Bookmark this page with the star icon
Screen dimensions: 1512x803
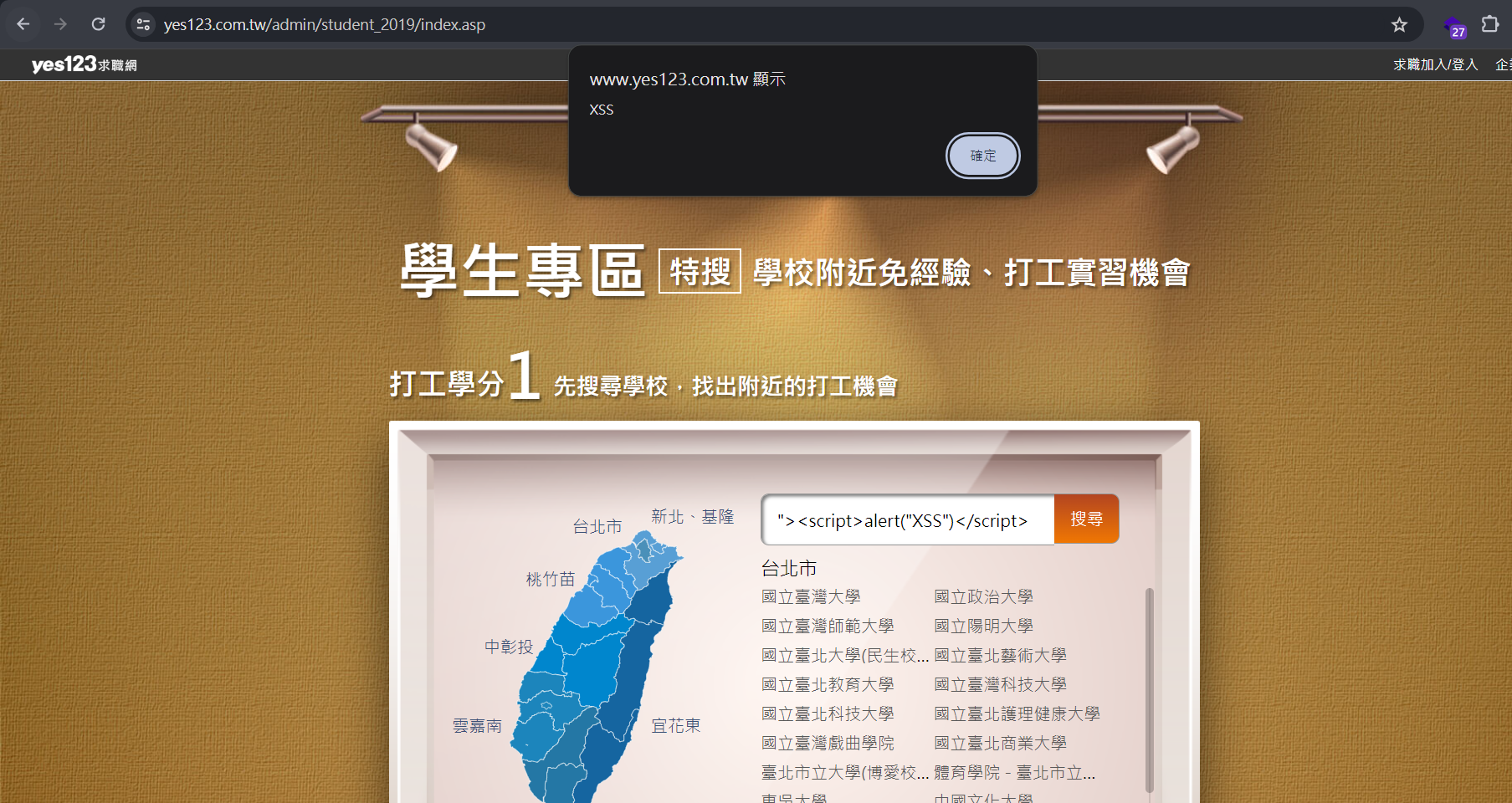[x=1399, y=24]
